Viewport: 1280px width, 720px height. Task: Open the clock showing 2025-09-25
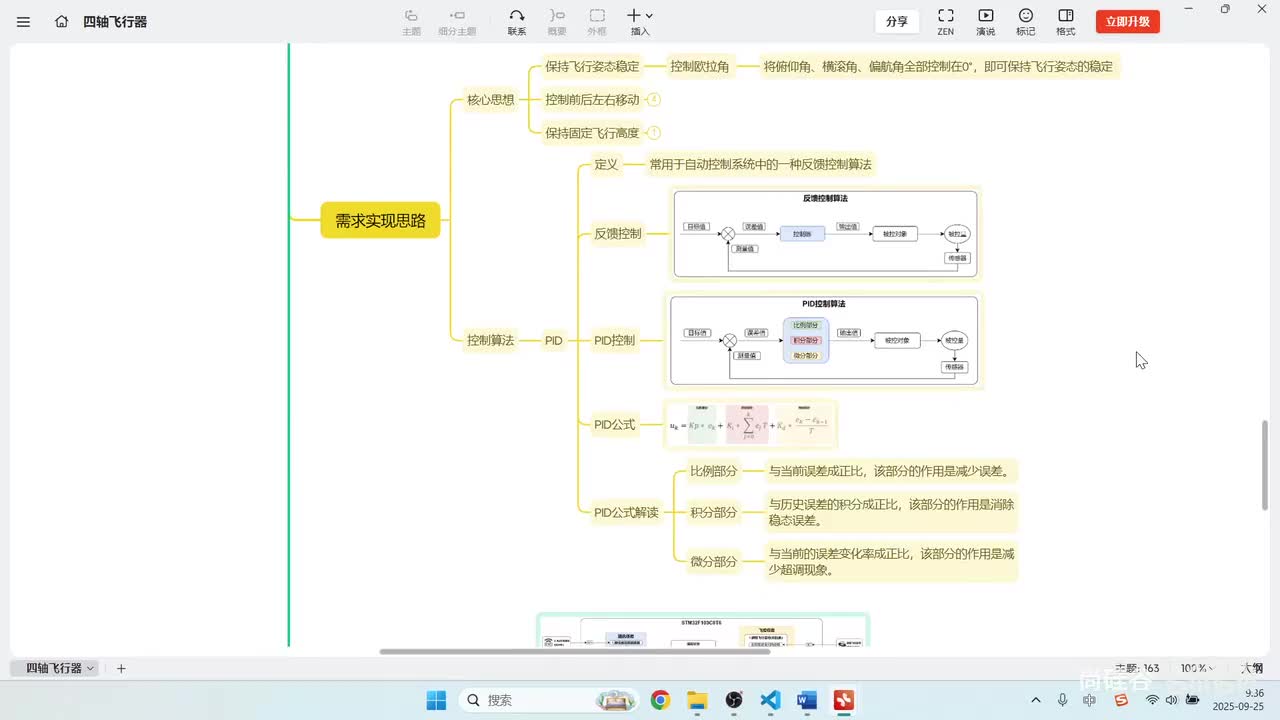(x=1238, y=699)
